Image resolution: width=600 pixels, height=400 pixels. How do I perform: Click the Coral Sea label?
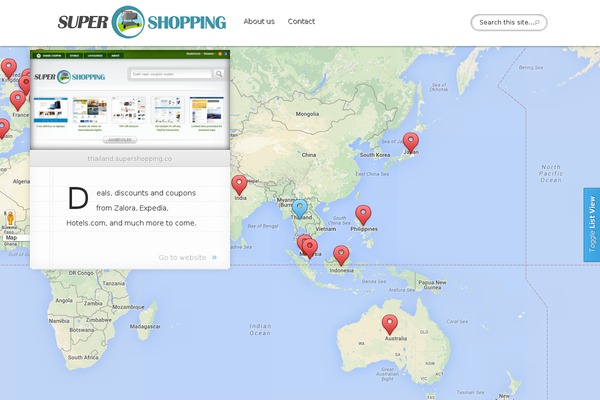point(457,322)
